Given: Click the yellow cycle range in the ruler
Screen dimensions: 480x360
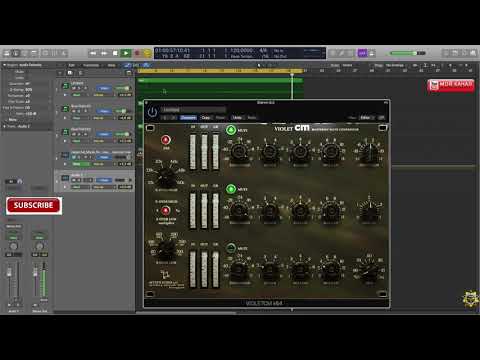Looking at the screenshot, I should click(x=220, y=71).
